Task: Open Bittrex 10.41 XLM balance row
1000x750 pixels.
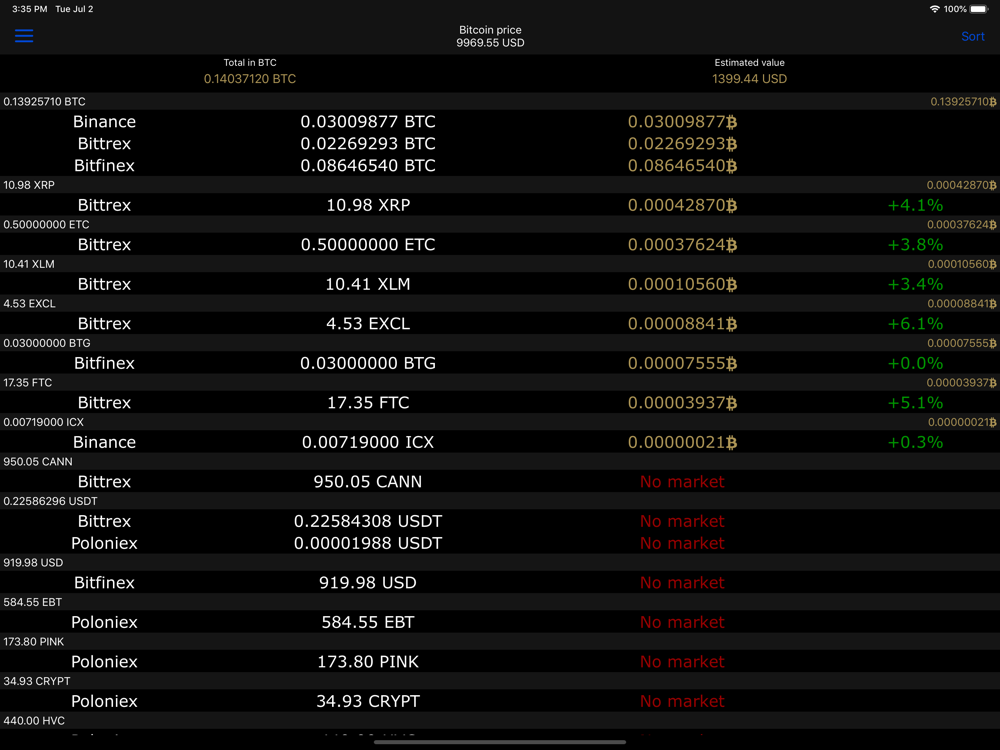Action: point(500,284)
